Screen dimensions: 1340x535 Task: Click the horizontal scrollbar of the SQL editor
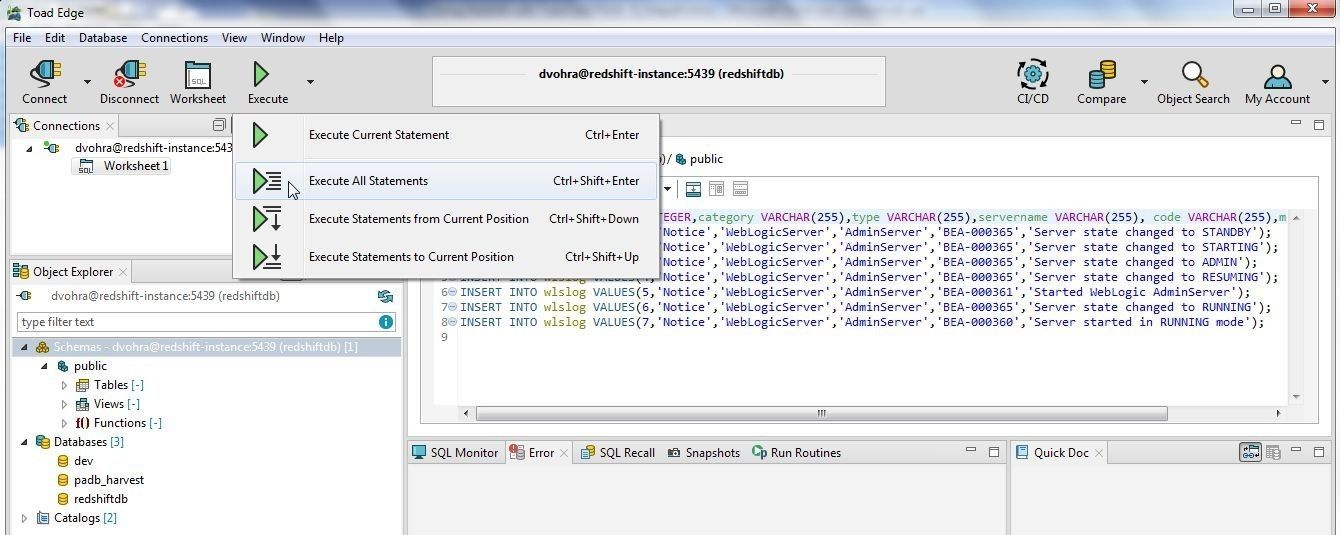point(821,413)
